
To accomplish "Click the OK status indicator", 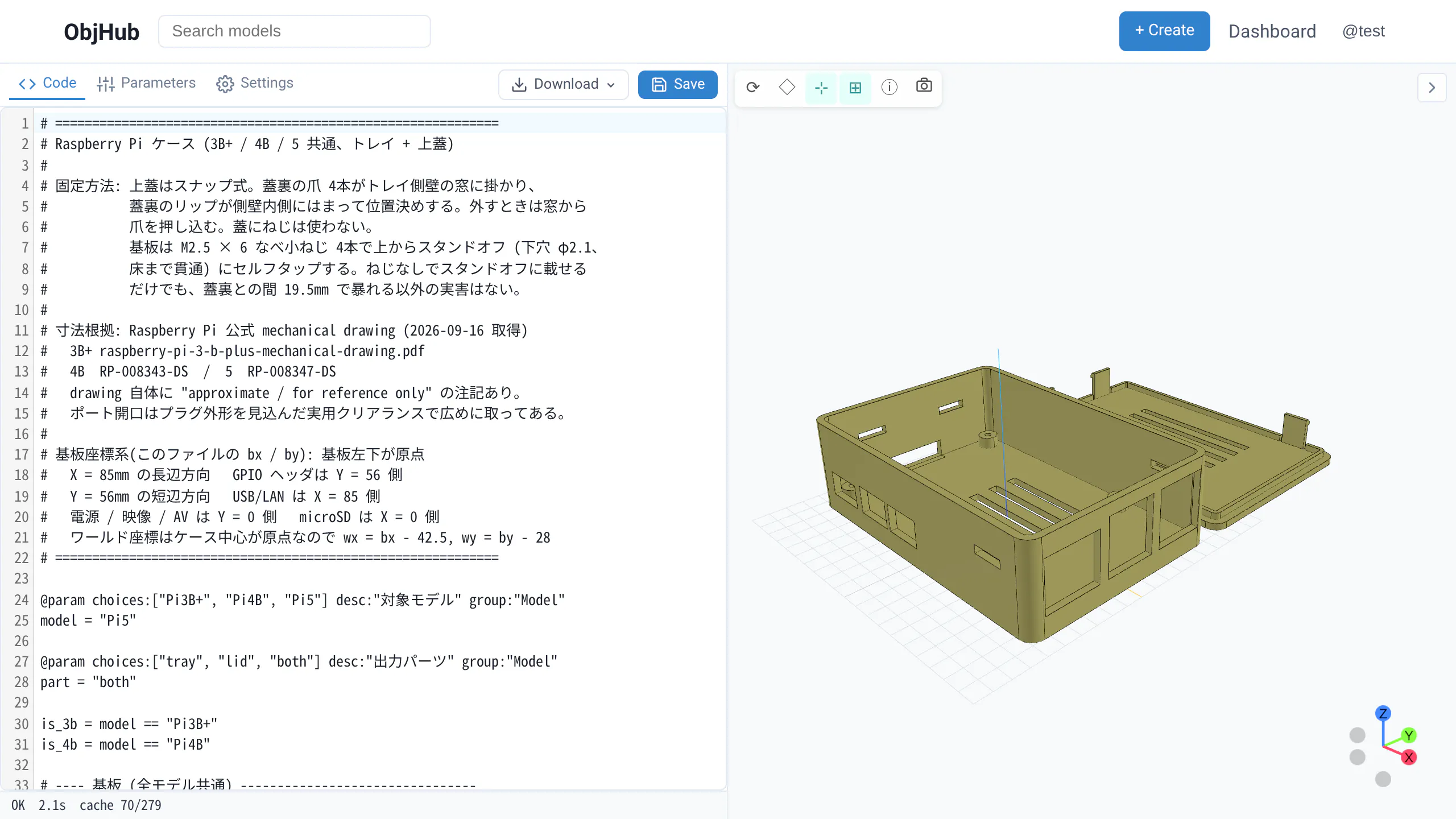I will coord(18,805).
